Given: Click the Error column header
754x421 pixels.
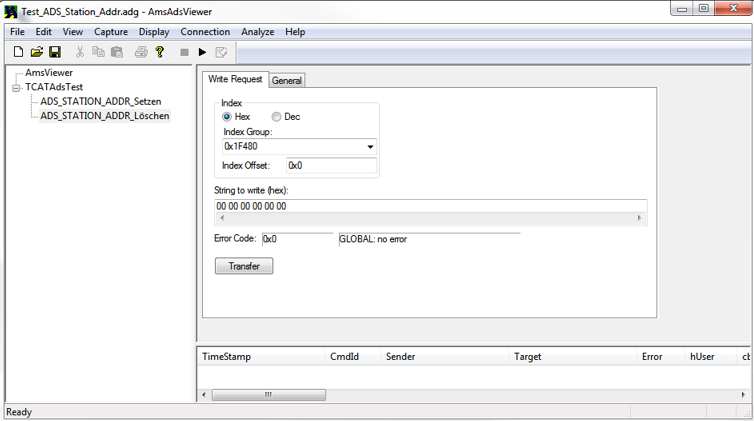Looking at the screenshot, I should pyautogui.click(x=660, y=357).
